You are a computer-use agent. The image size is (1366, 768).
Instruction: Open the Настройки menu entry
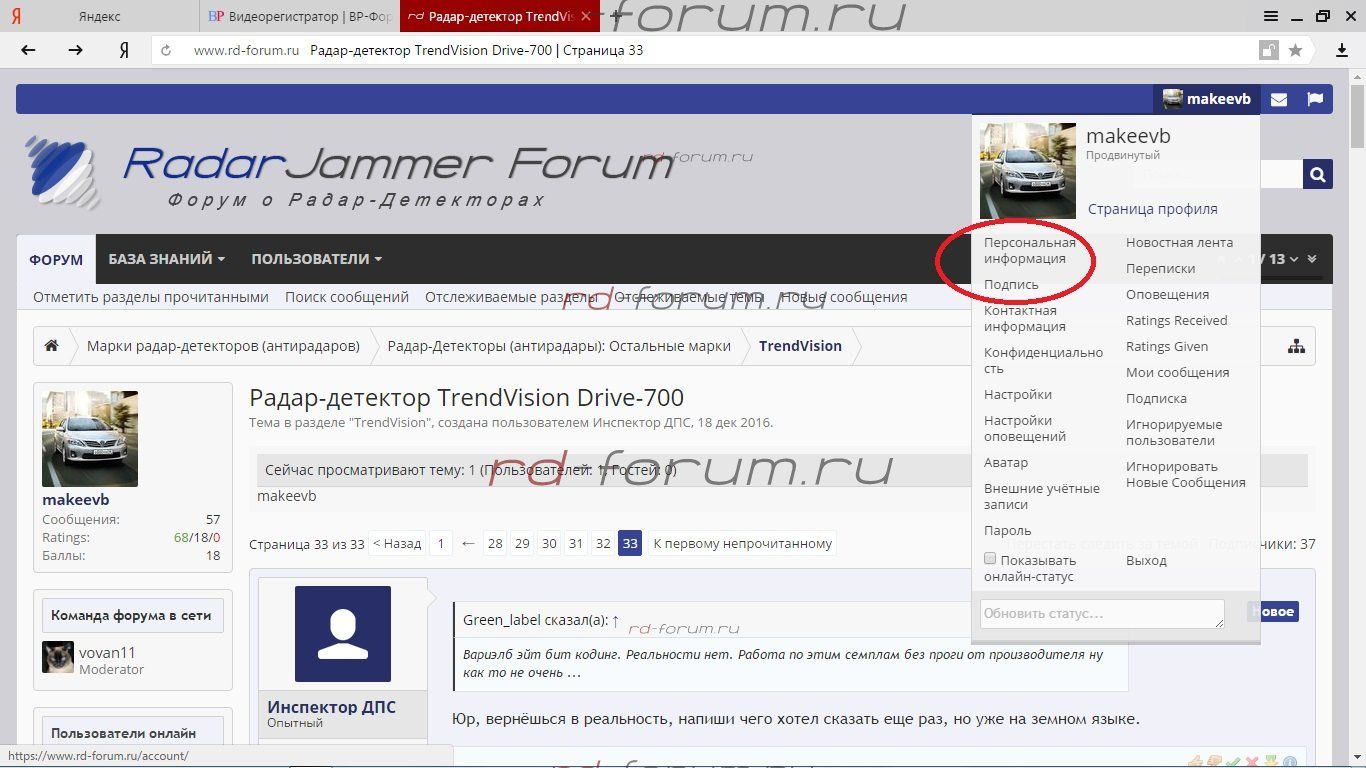1018,394
